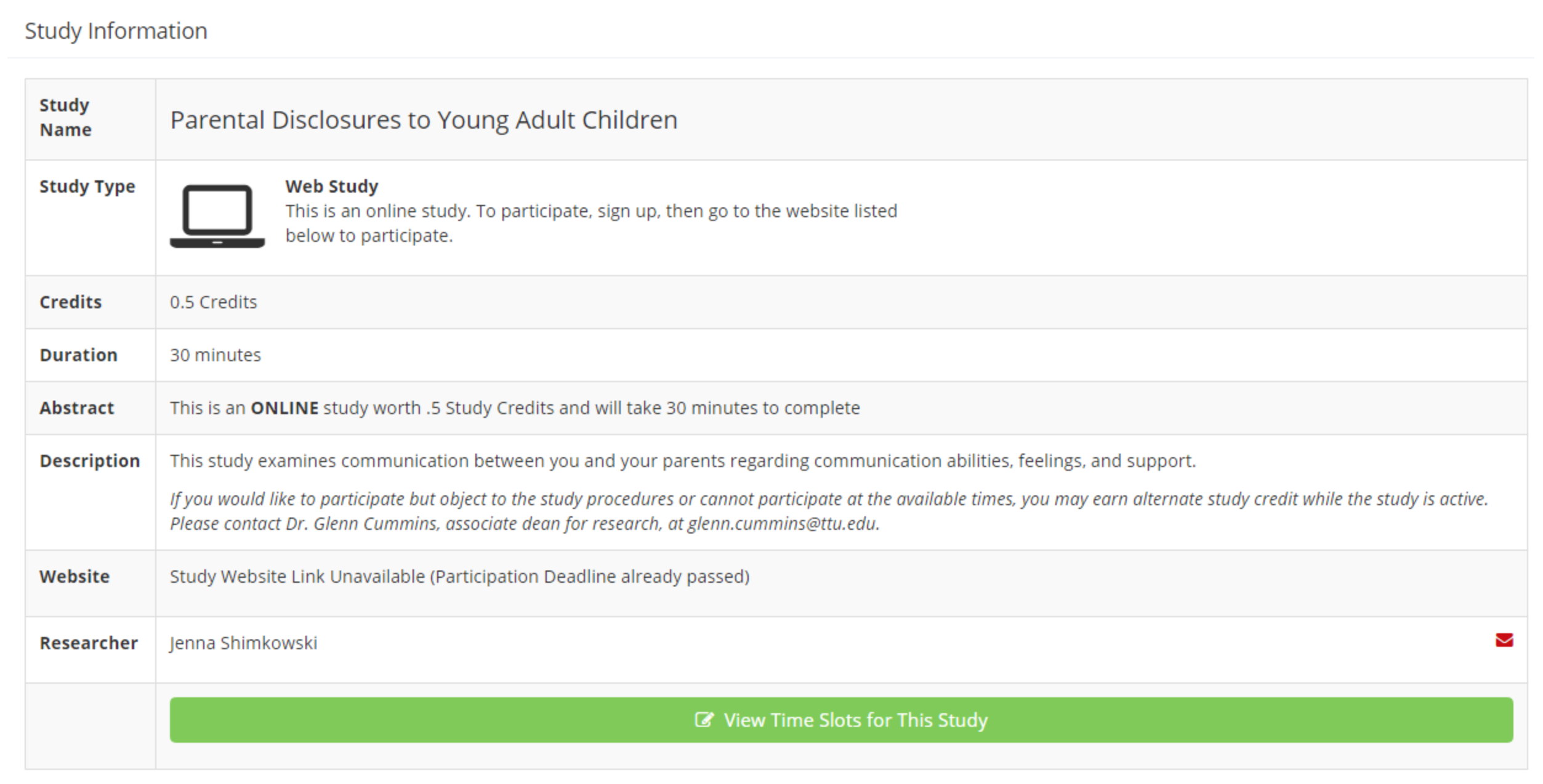Click the 0.5 Credits value
The height and width of the screenshot is (784, 1543).
[x=213, y=302]
